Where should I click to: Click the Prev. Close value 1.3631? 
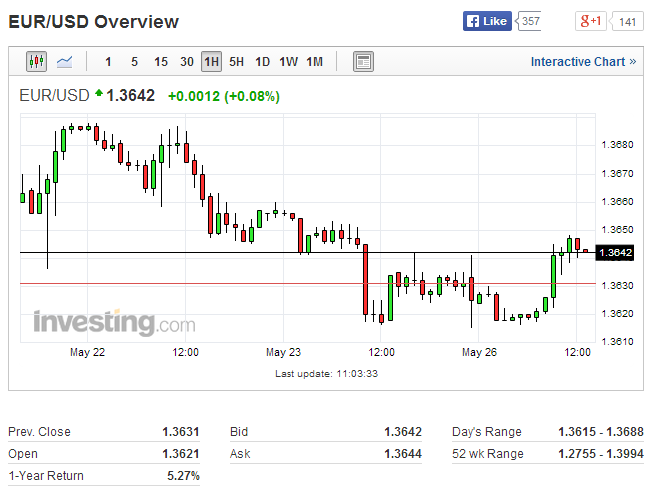[x=181, y=432]
